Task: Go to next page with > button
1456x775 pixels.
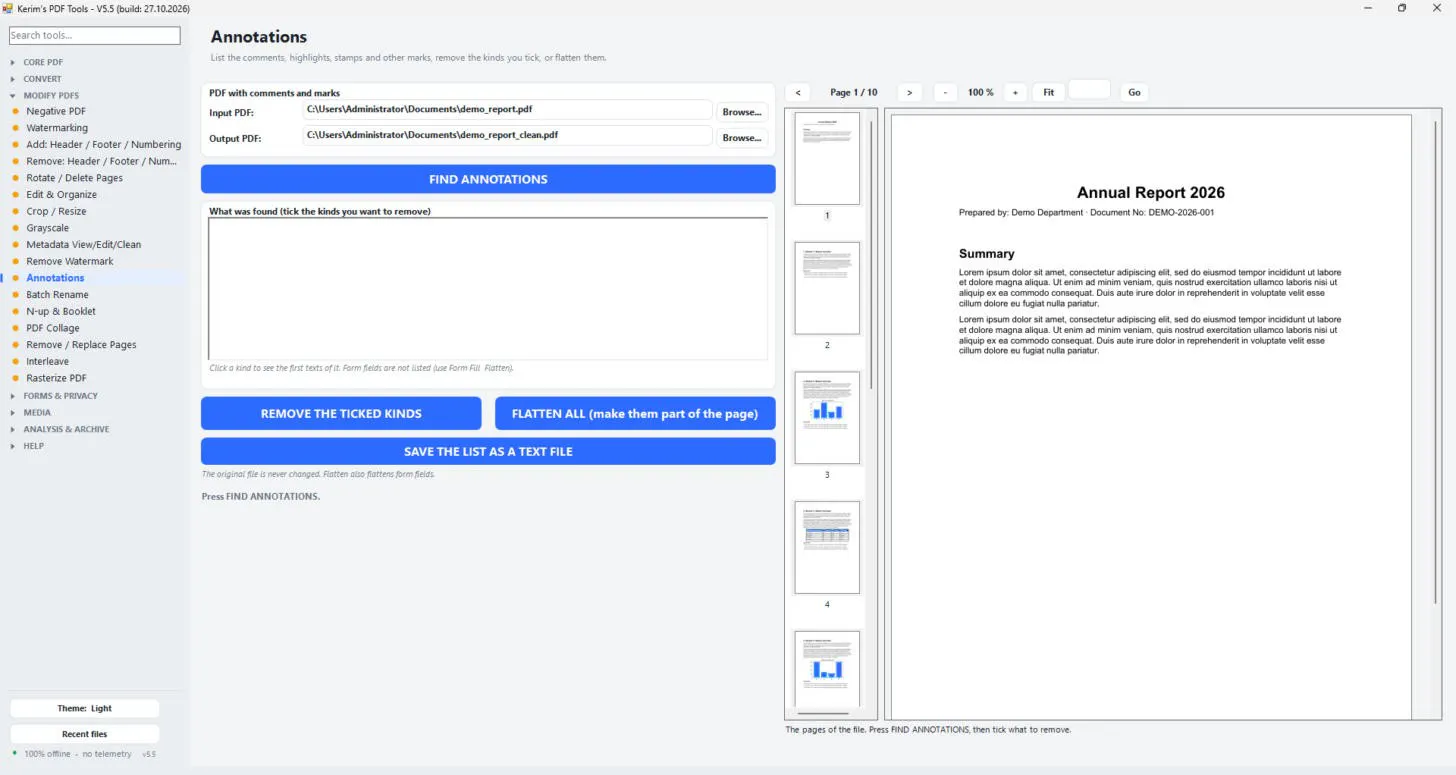Action: coord(909,92)
